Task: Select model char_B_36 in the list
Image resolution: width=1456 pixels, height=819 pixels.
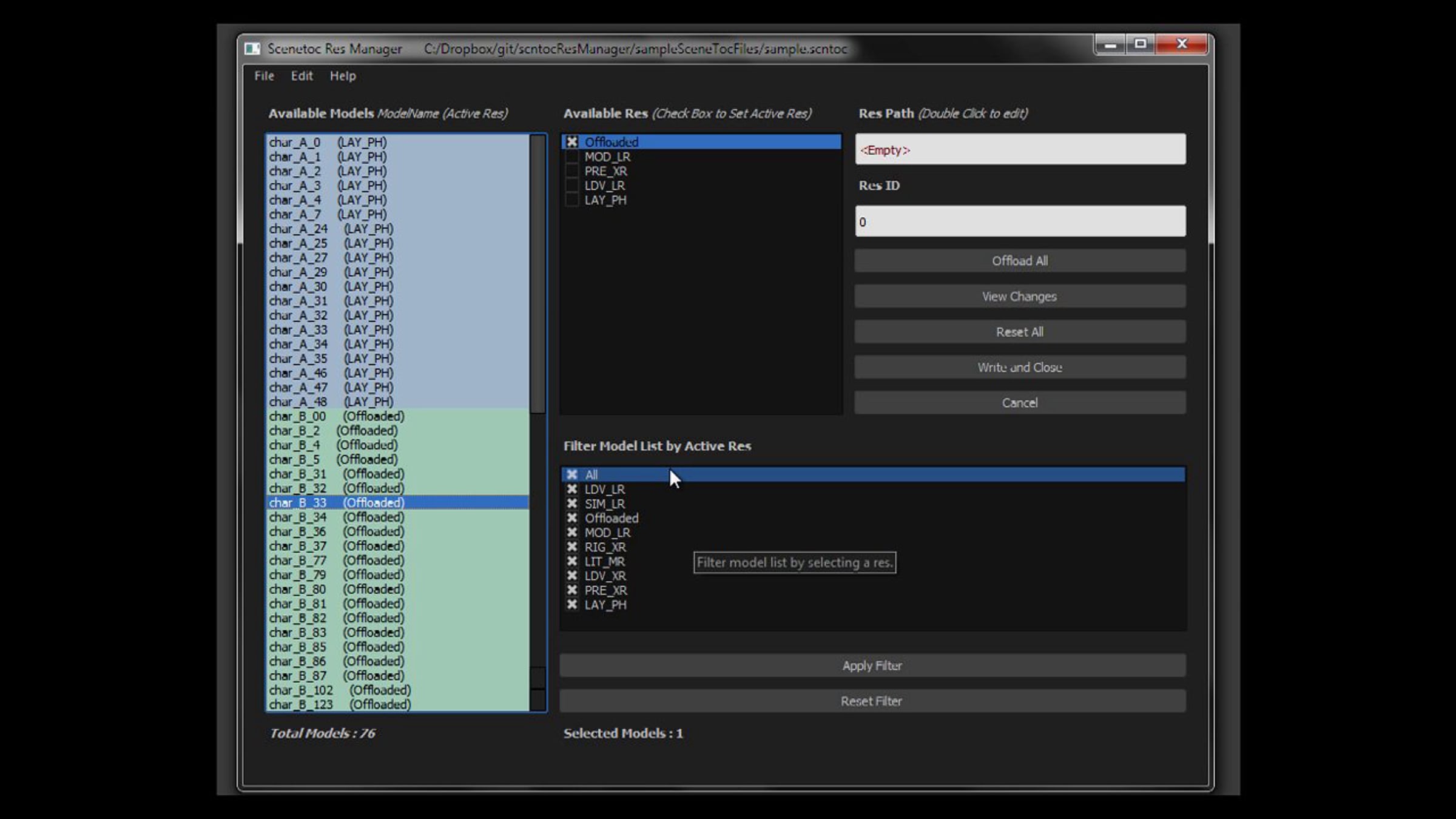Action: 397,531
